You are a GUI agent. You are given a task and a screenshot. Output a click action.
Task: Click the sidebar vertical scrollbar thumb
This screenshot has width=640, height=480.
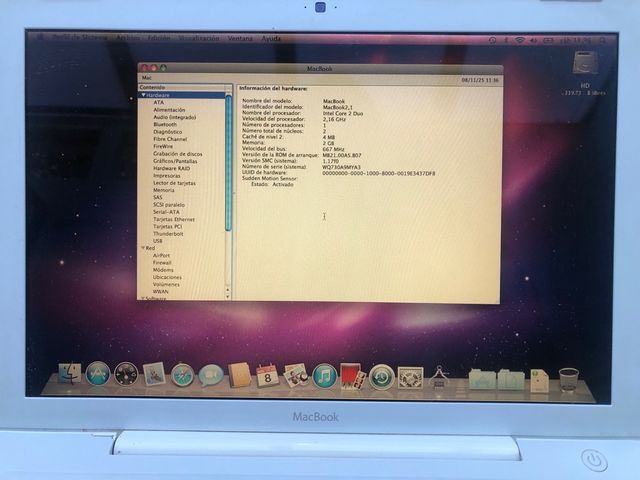tap(228, 162)
